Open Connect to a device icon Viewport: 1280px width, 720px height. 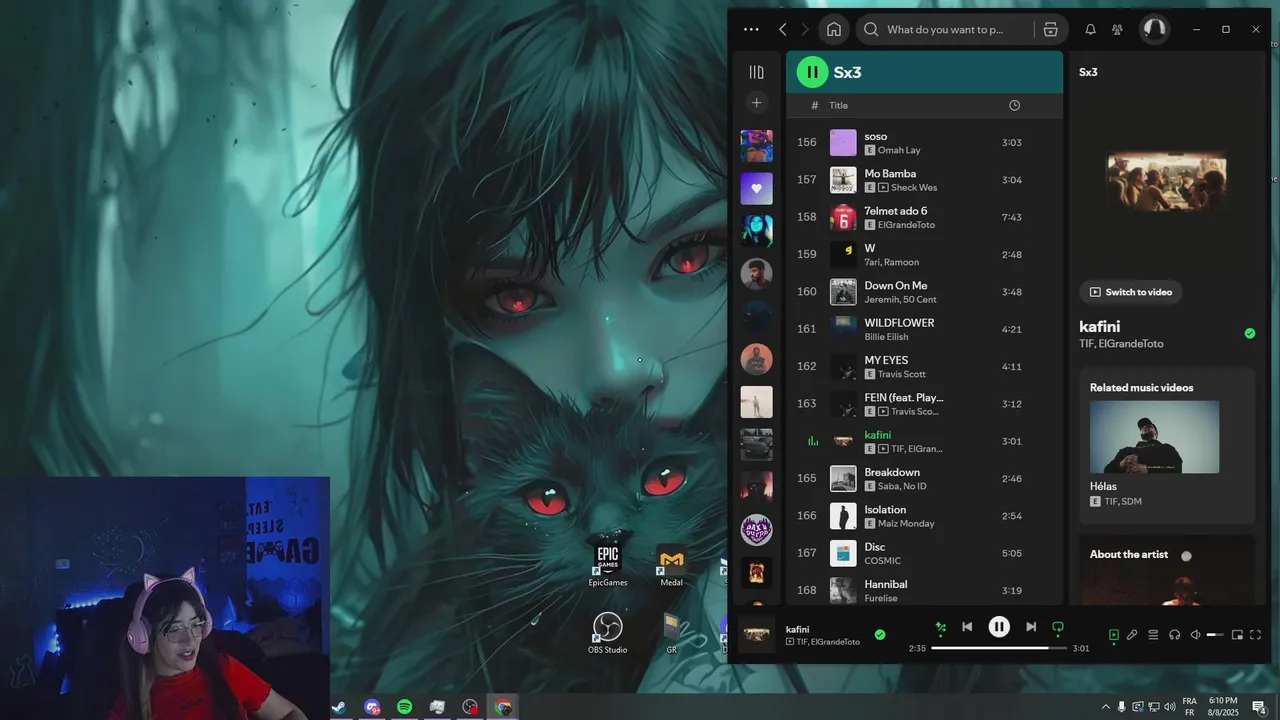pos(1174,634)
